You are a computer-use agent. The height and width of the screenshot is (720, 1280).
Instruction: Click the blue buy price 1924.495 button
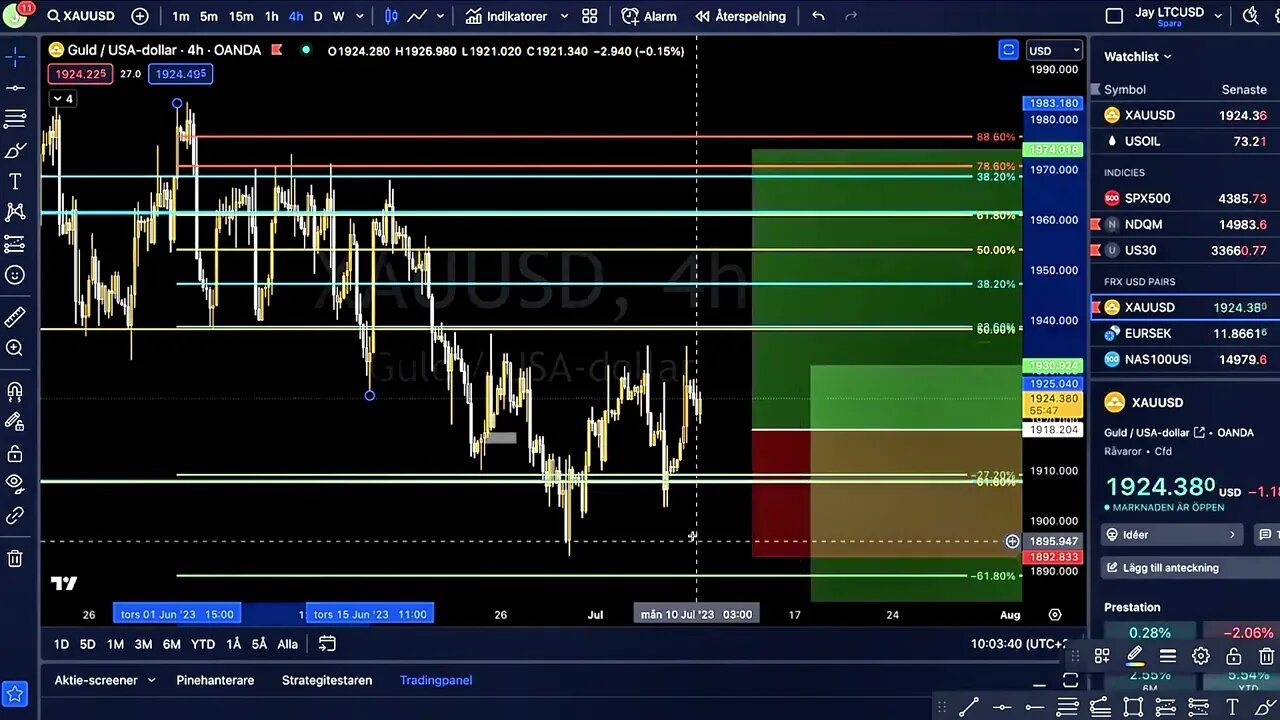coord(180,74)
